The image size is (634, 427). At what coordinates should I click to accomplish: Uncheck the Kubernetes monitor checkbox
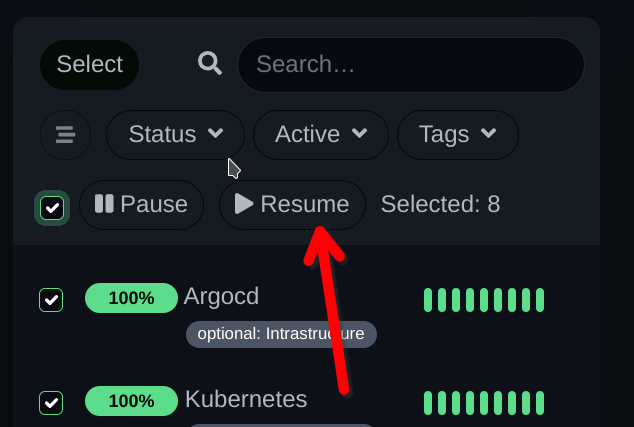[51, 403]
